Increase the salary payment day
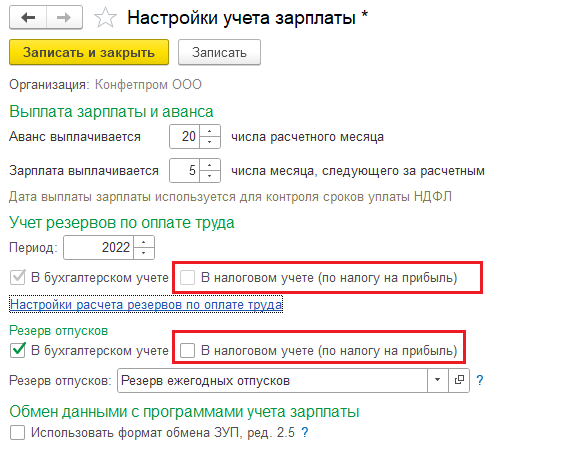This screenshot has width=584, height=474. tap(210, 165)
